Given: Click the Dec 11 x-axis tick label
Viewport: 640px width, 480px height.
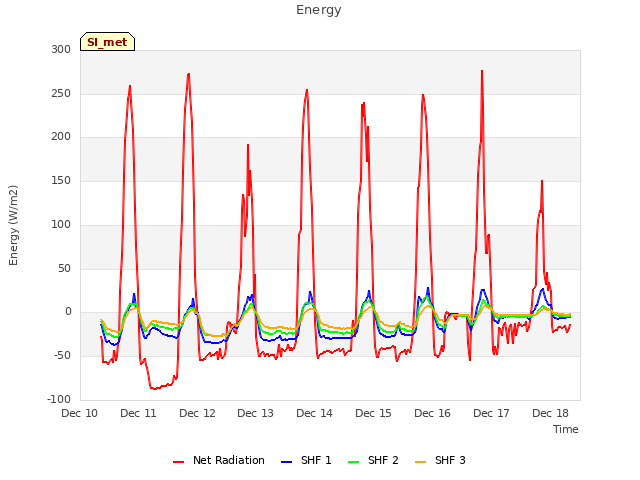Looking at the screenshot, I should tap(138, 413).
